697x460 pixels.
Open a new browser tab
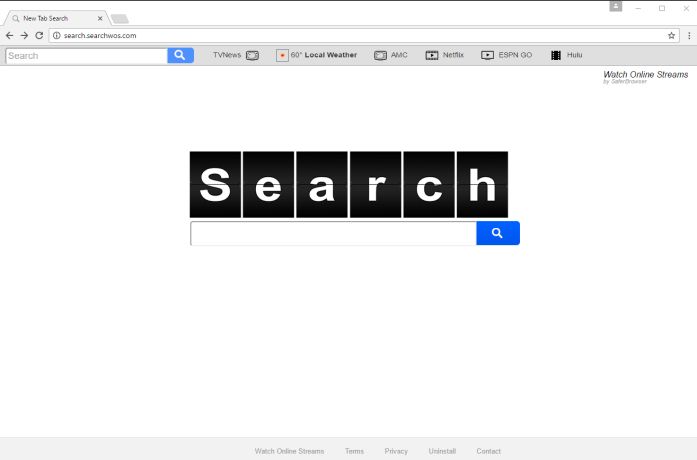pos(119,19)
